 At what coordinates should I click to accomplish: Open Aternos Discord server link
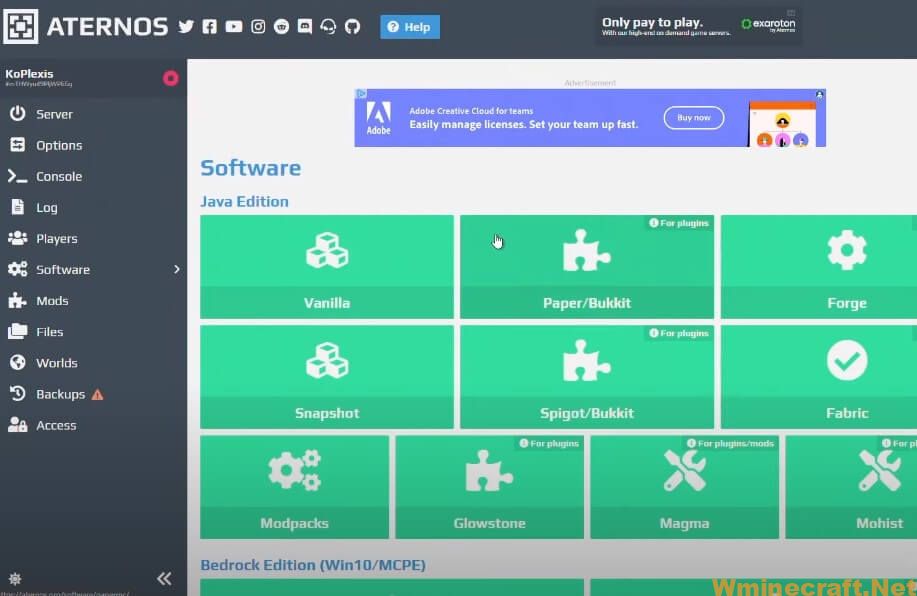(305, 27)
